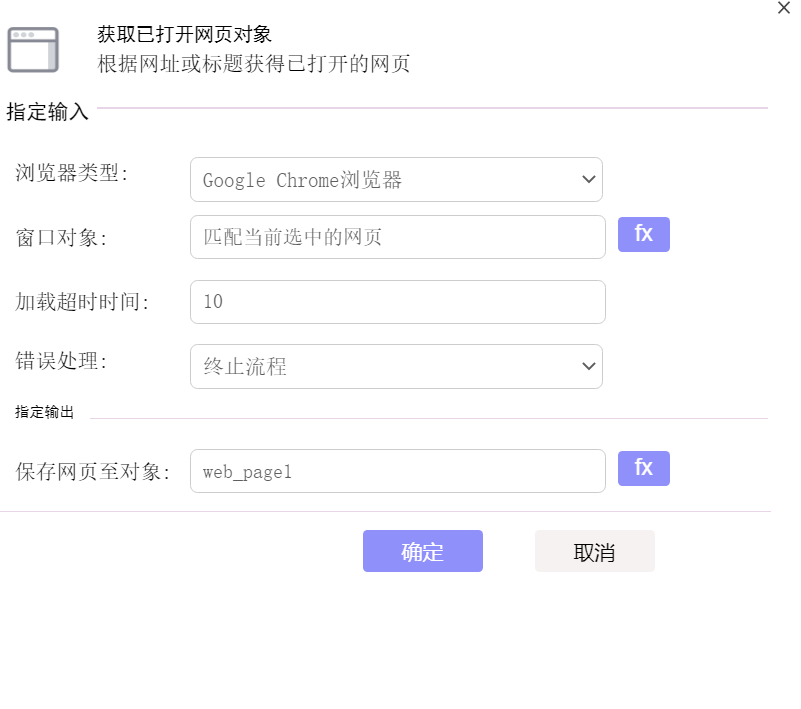Image resolution: width=801 pixels, height=709 pixels.
Task: Open the 浏览器类型 Google Chrome dropdown
Action: pos(396,179)
